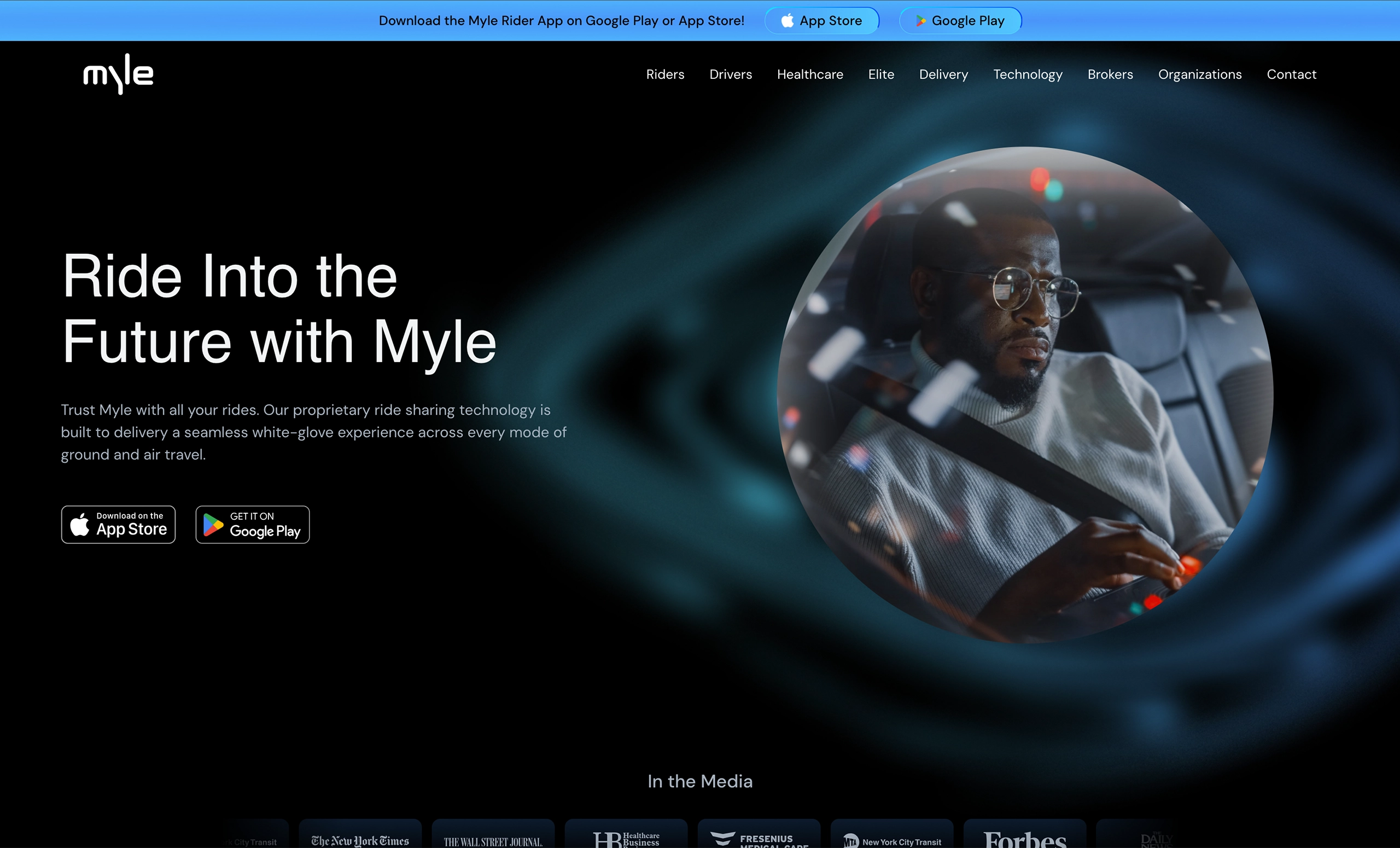Click the App Store button in the top banner

(821, 20)
